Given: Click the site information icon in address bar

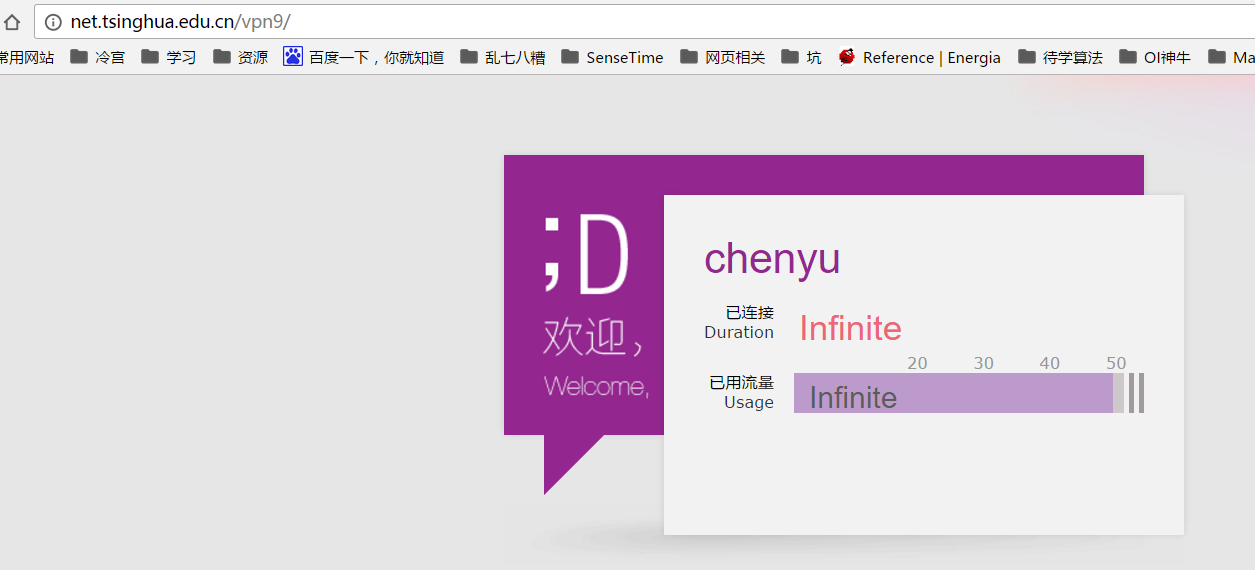Looking at the screenshot, I should point(53,22).
